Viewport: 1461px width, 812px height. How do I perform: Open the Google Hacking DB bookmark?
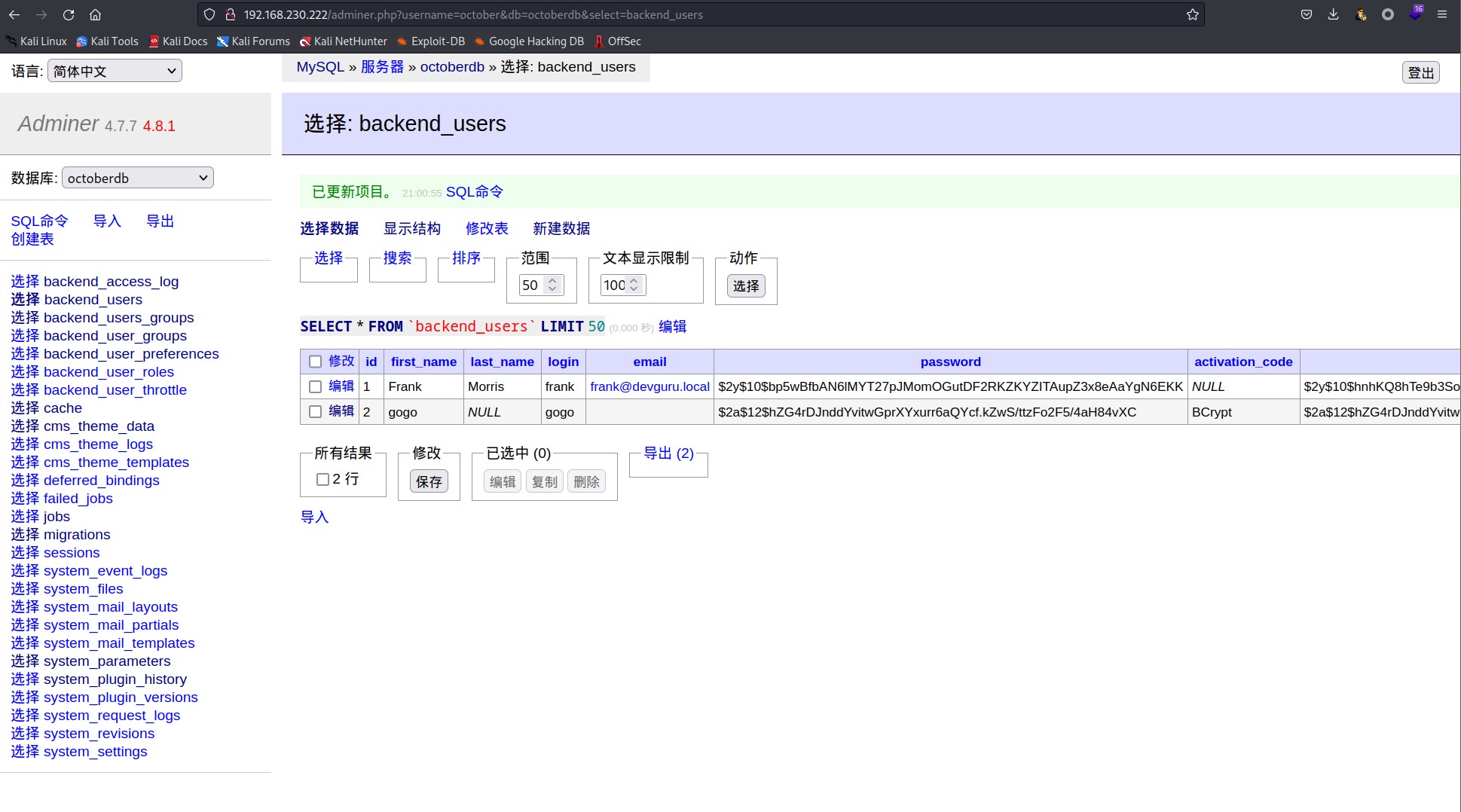pos(529,41)
